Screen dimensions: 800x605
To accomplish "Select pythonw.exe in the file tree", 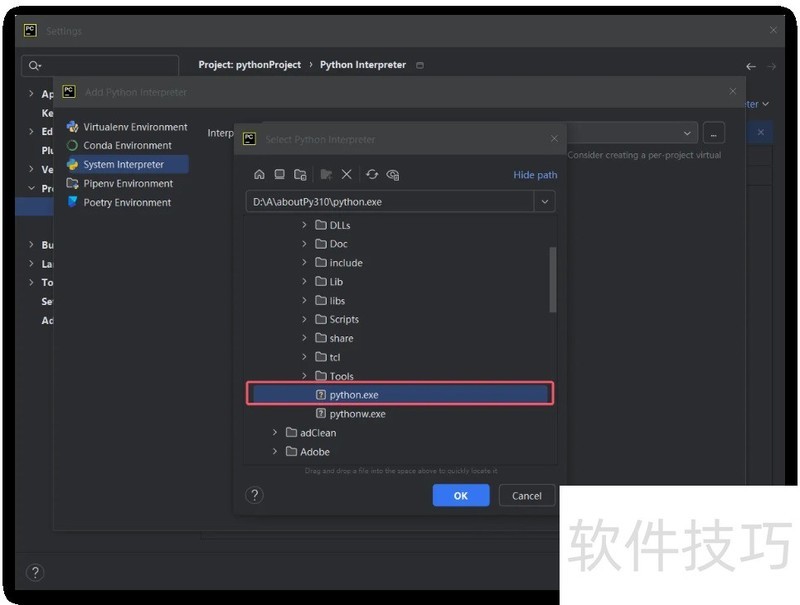I will click(x=357, y=414).
